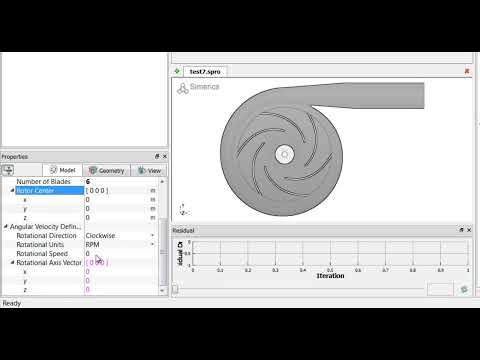Click the Properties panel vertical scrollbar thumb
Image resolution: width=480 pixels, height=360 pixels.
click(163, 252)
